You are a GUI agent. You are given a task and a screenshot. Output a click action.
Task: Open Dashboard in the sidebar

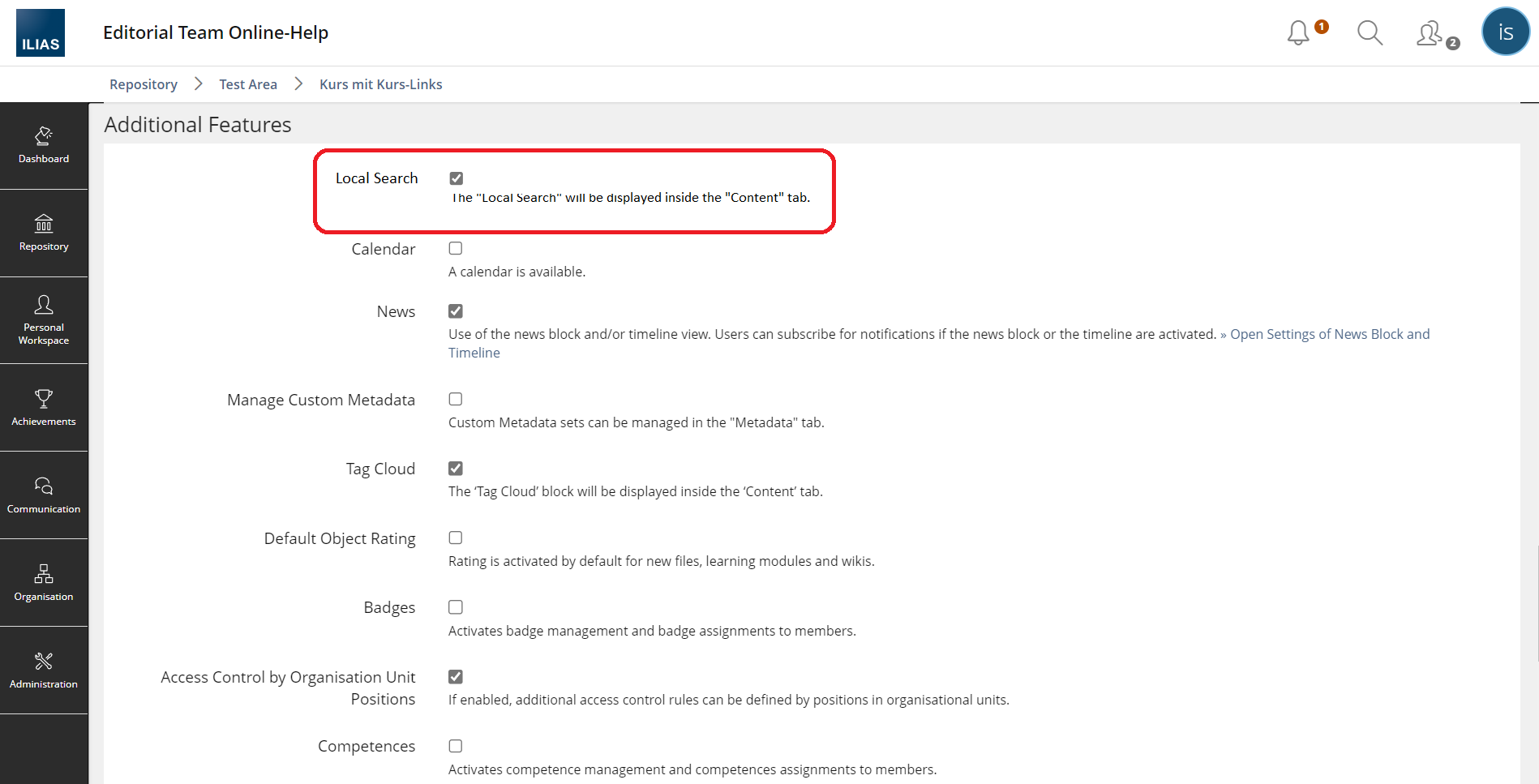(x=44, y=145)
